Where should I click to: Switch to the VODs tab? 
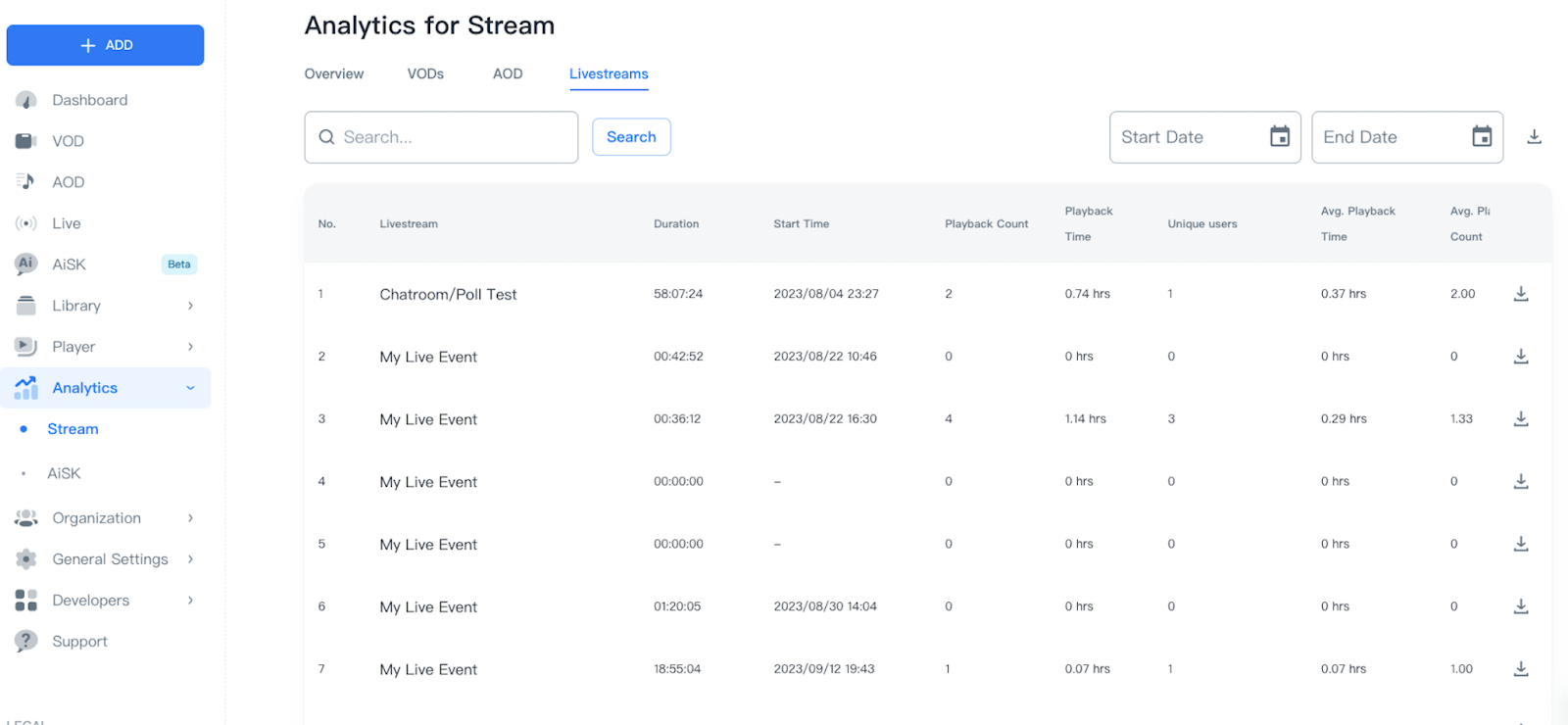tap(425, 74)
